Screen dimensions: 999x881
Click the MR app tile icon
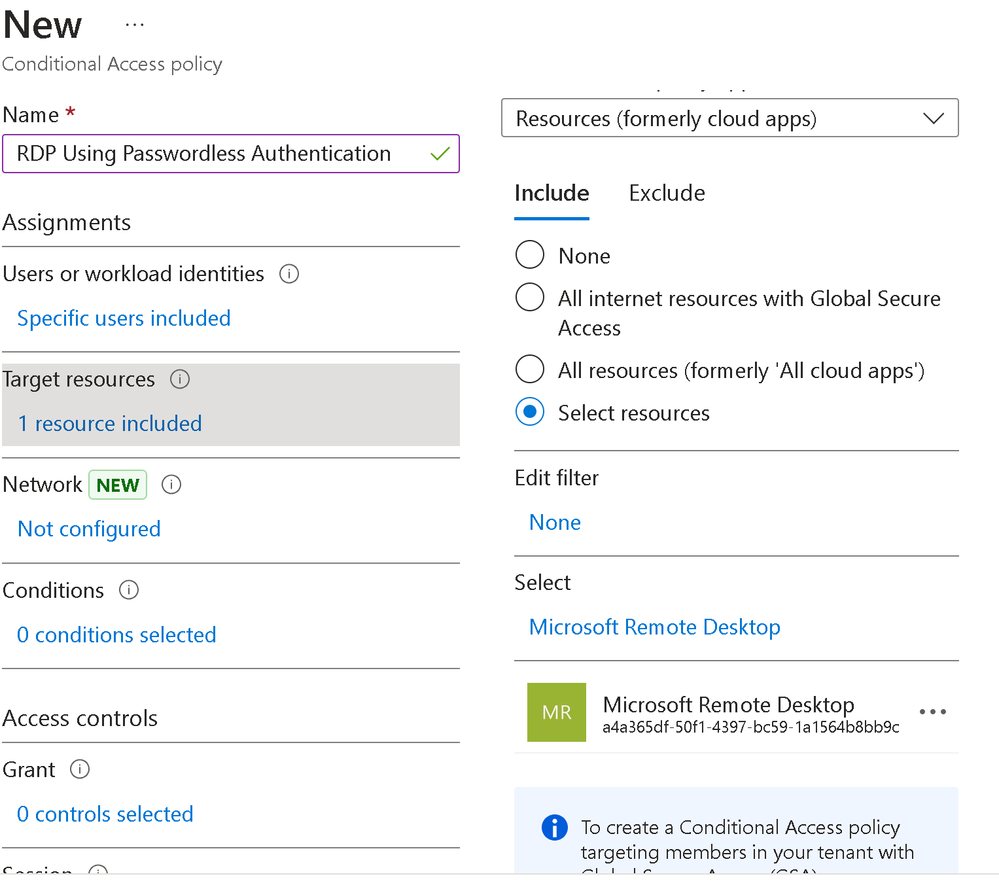tap(556, 712)
